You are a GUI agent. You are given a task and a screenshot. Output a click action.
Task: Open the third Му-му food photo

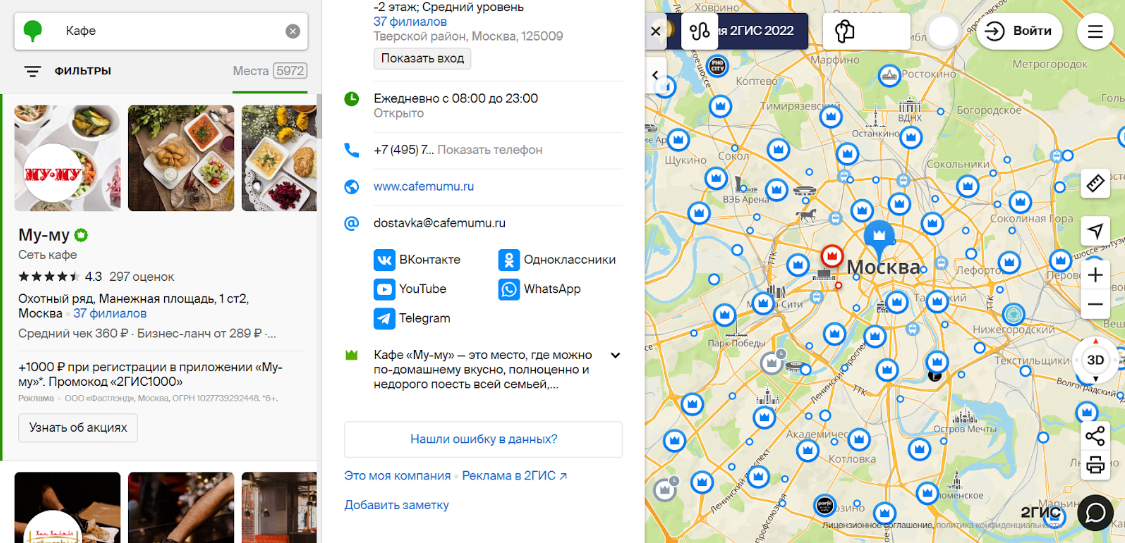[279, 158]
